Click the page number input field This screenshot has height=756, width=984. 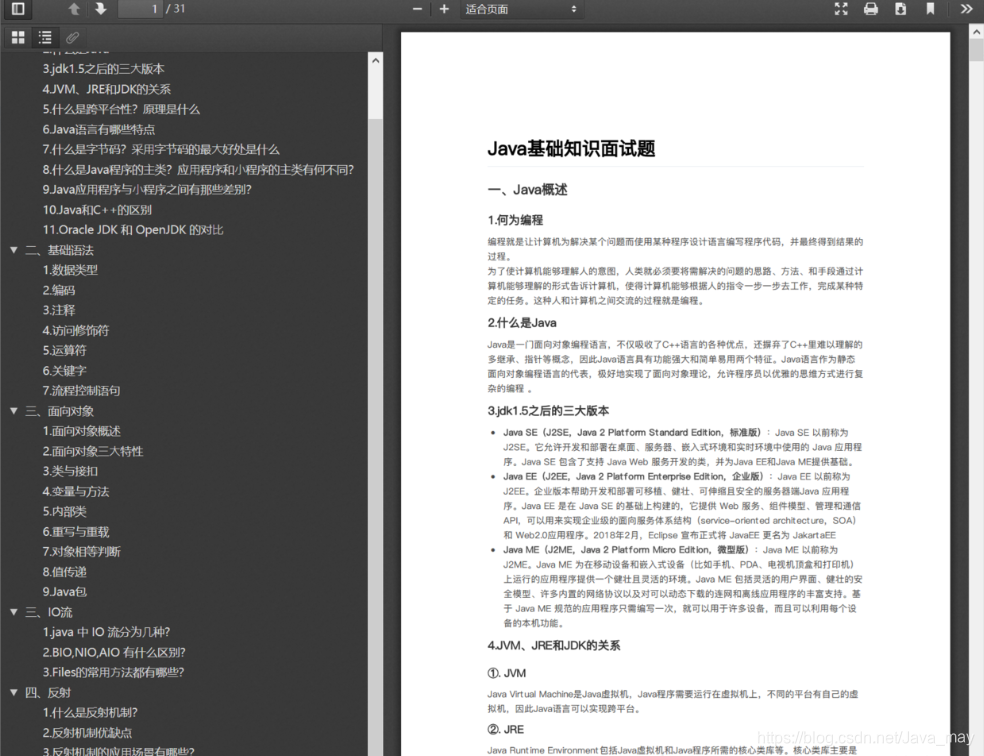coord(141,9)
